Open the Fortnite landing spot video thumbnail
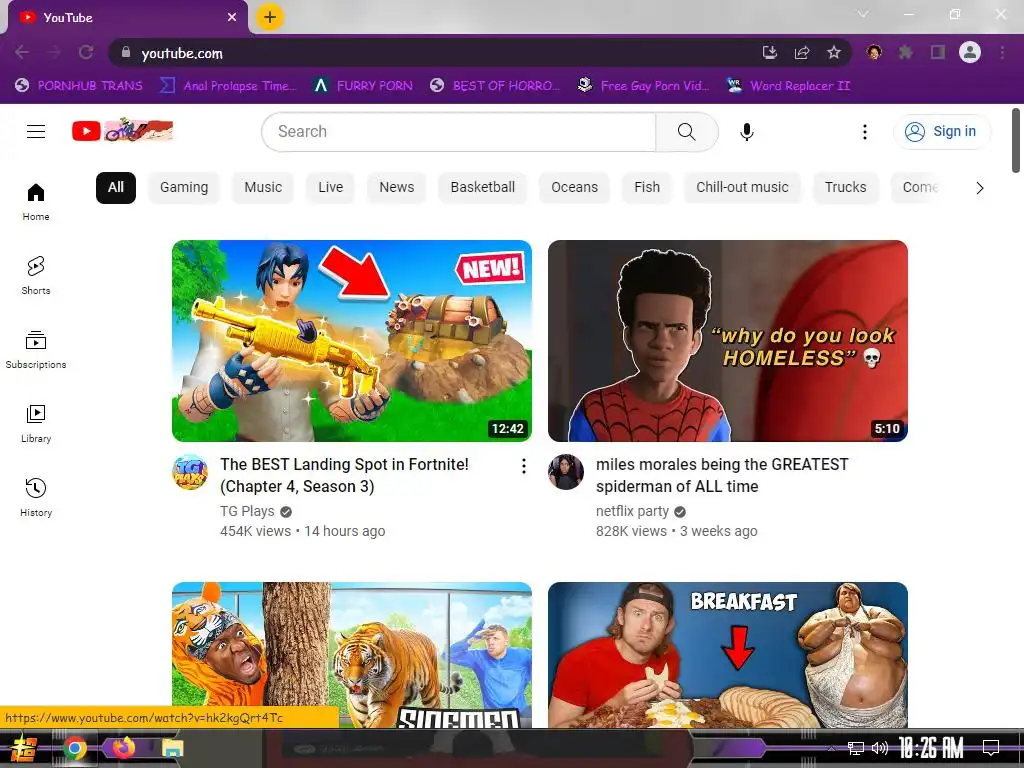The image size is (1024, 768). [352, 341]
